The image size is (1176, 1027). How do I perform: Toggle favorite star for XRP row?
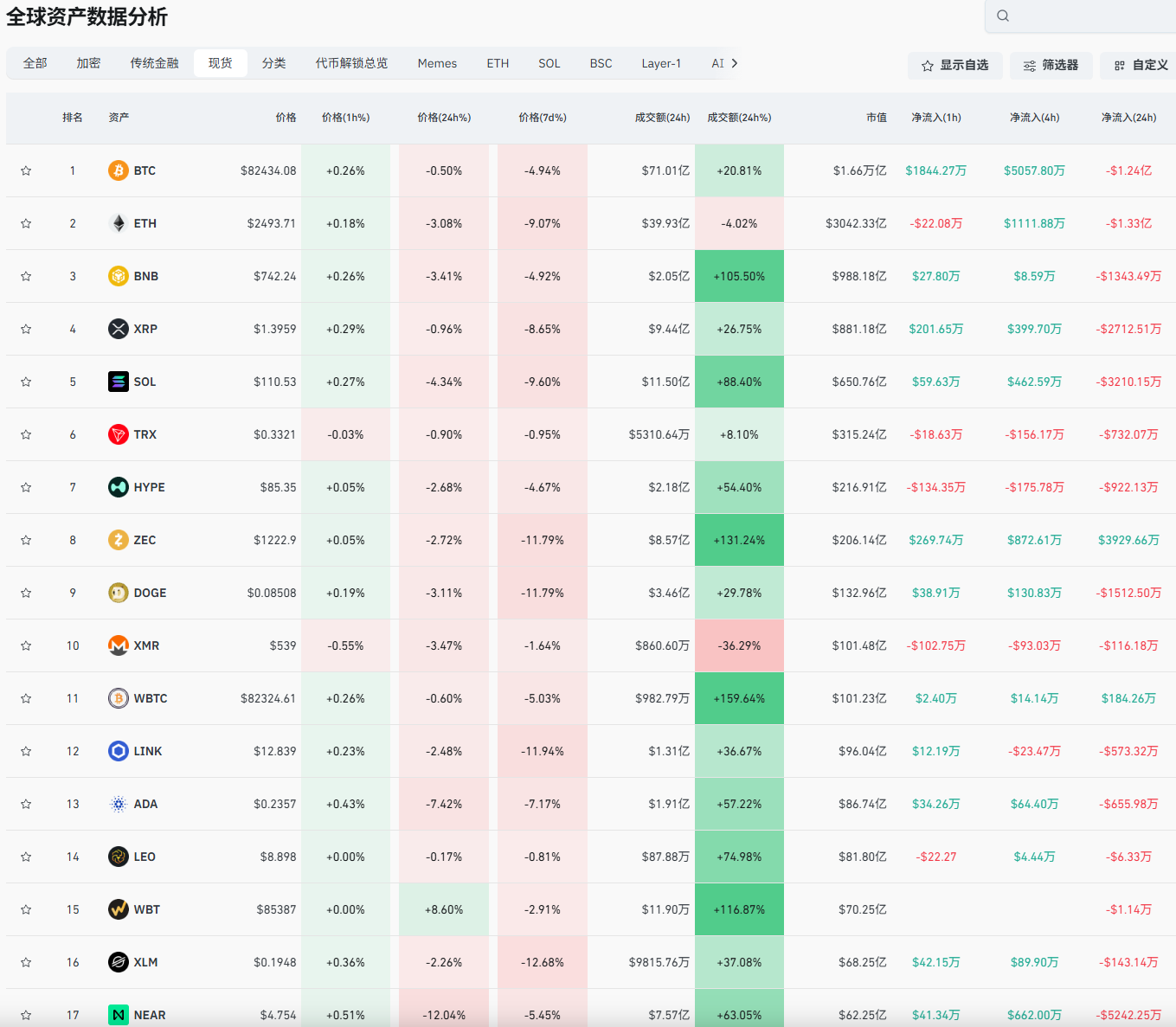tap(26, 329)
